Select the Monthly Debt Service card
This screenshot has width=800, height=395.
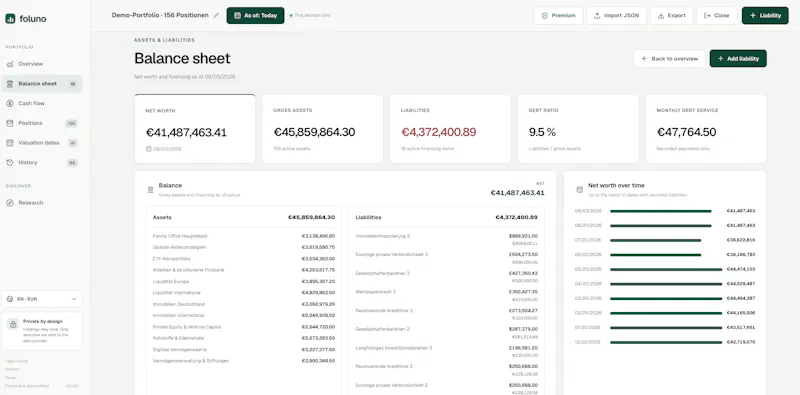tap(706, 129)
